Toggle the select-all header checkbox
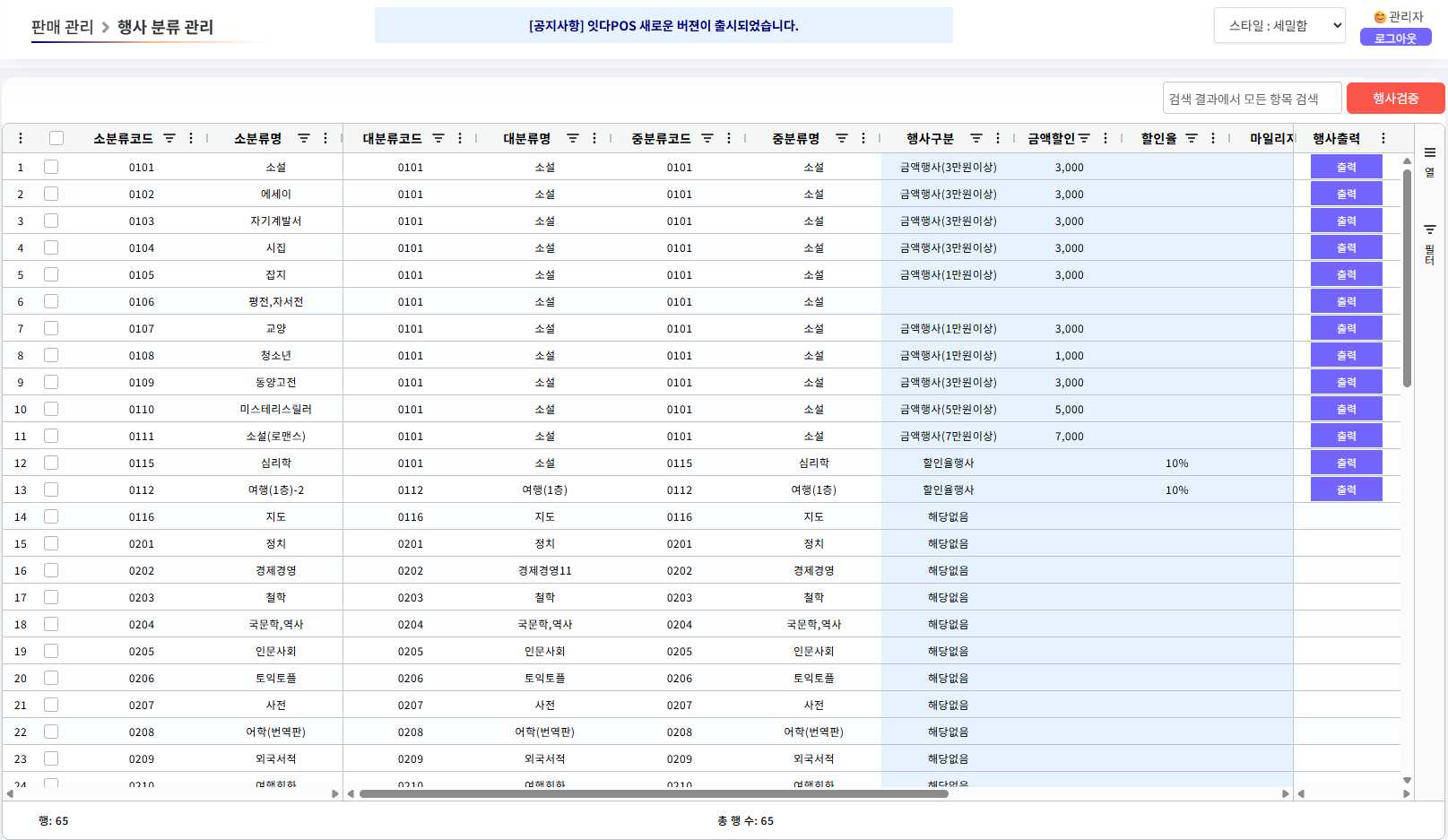The width and height of the screenshot is (1448, 840). click(x=56, y=138)
